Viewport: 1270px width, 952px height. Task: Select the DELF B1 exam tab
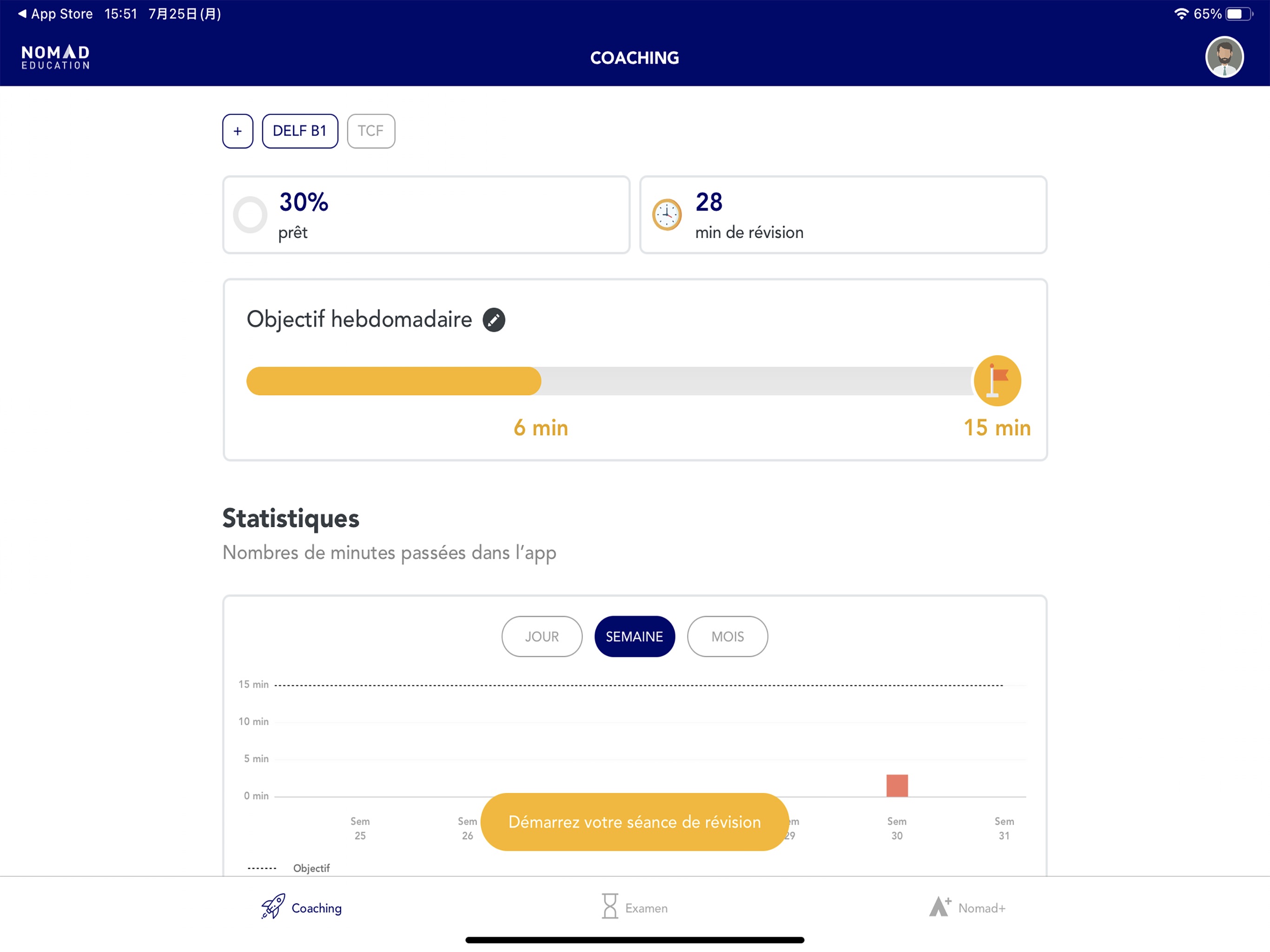[x=299, y=130]
